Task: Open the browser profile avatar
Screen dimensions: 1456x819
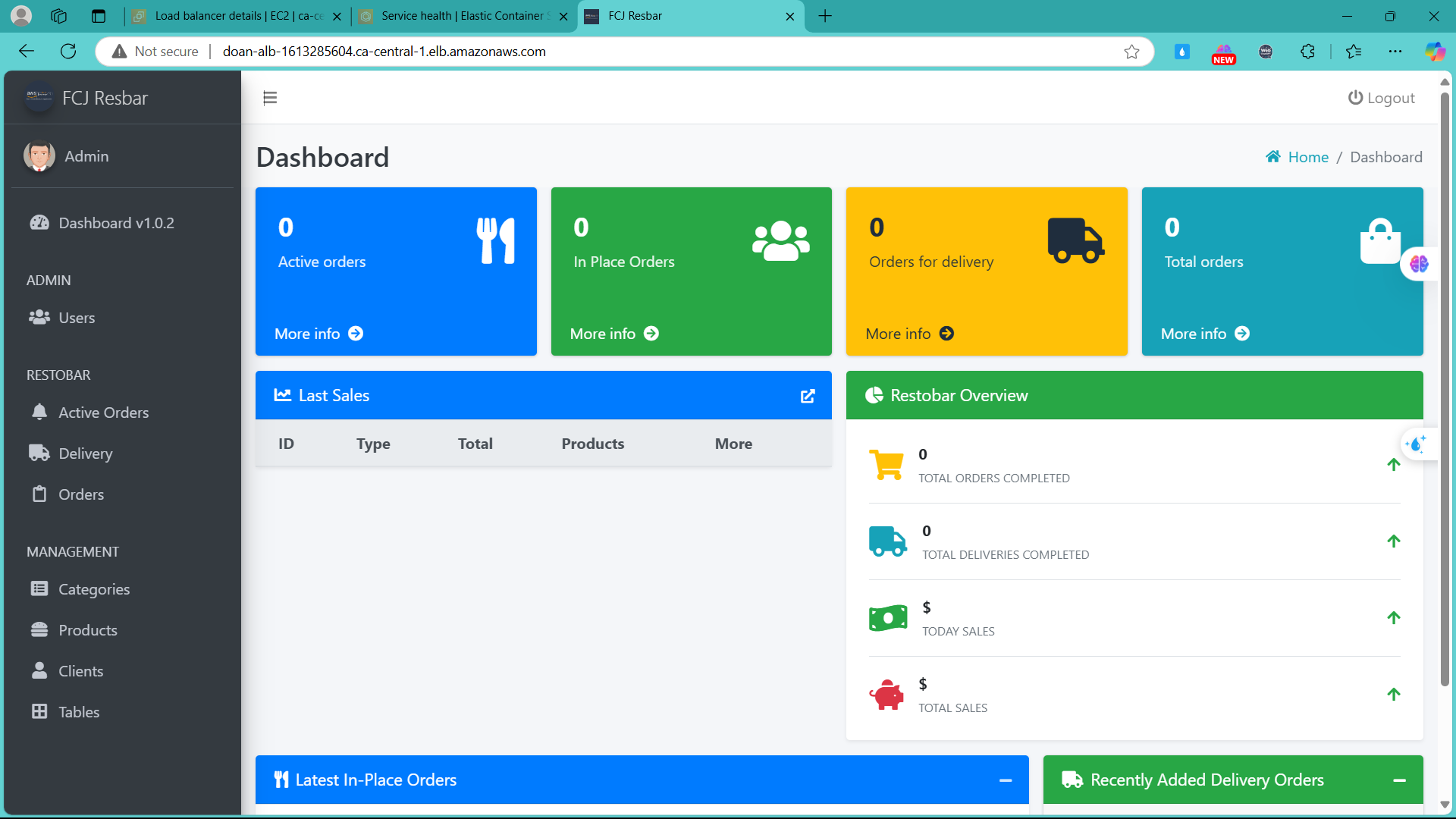Action: [22, 15]
